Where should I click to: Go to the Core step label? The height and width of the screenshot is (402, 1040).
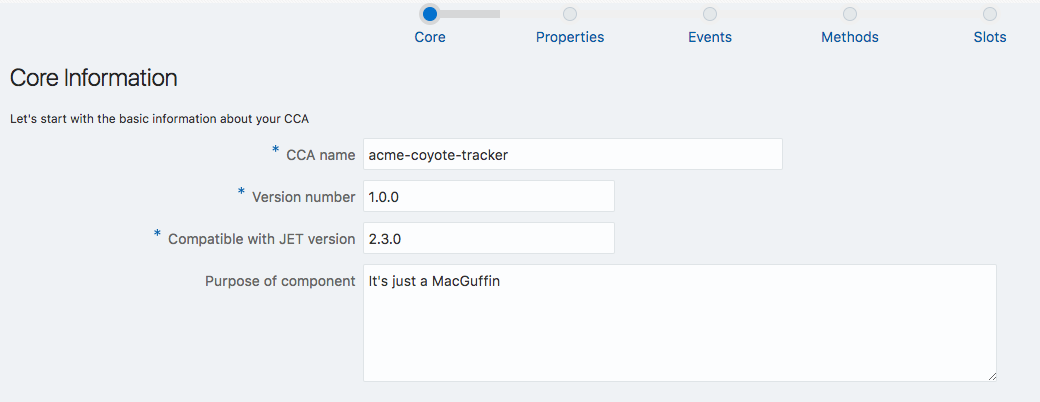(x=430, y=37)
